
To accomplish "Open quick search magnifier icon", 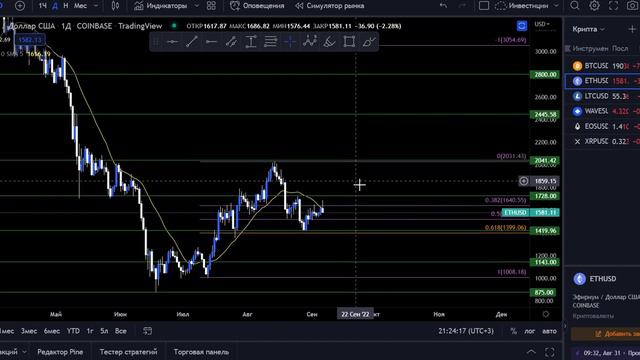I will coord(575,6).
